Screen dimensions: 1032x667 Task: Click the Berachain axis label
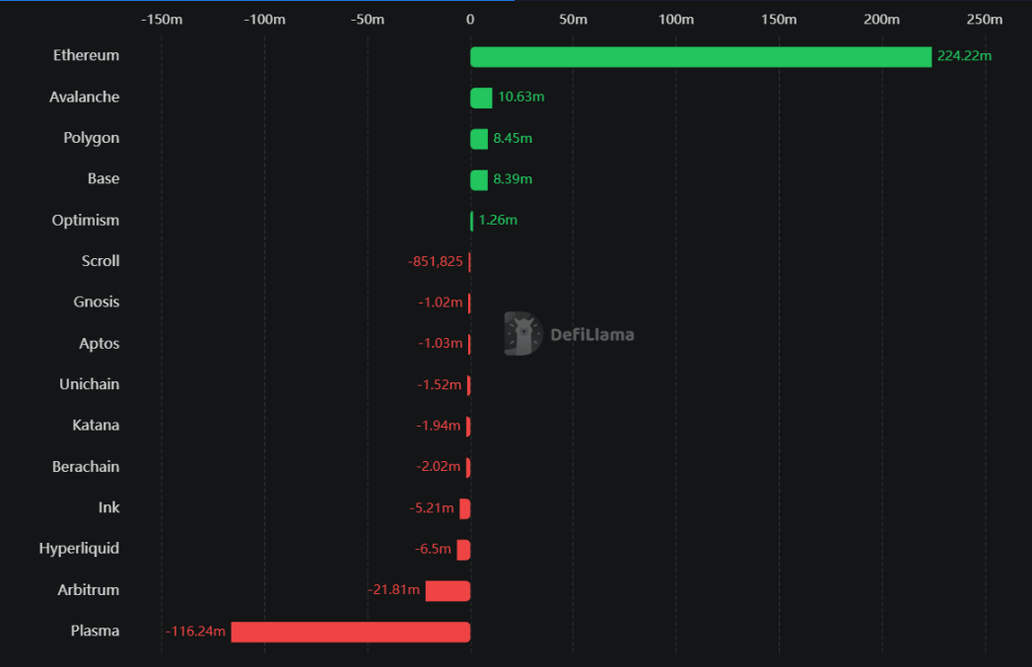[85, 467]
